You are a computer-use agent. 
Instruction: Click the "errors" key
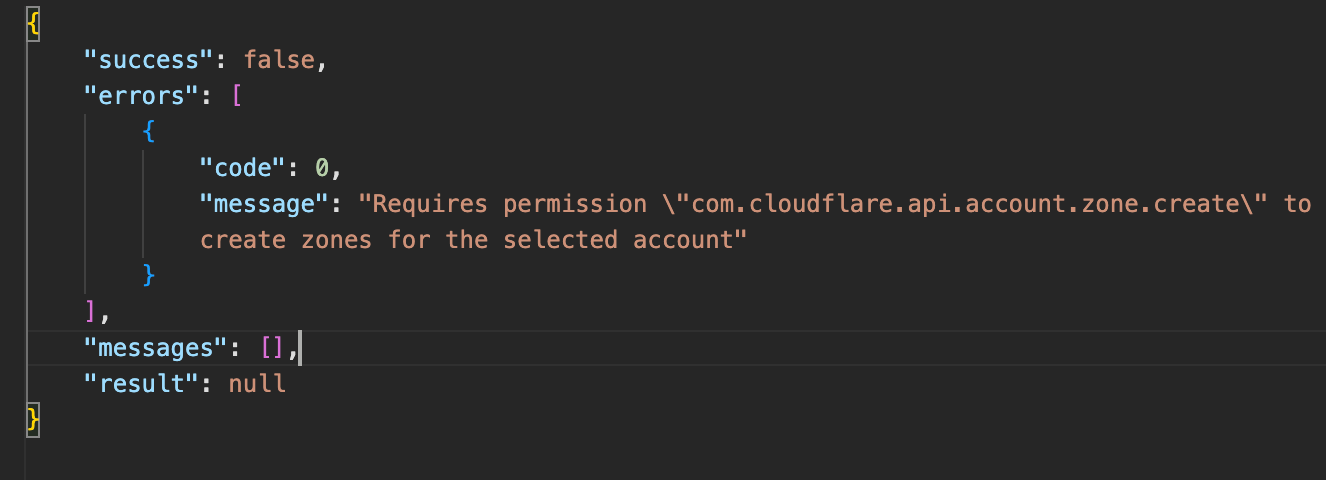(x=136, y=96)
